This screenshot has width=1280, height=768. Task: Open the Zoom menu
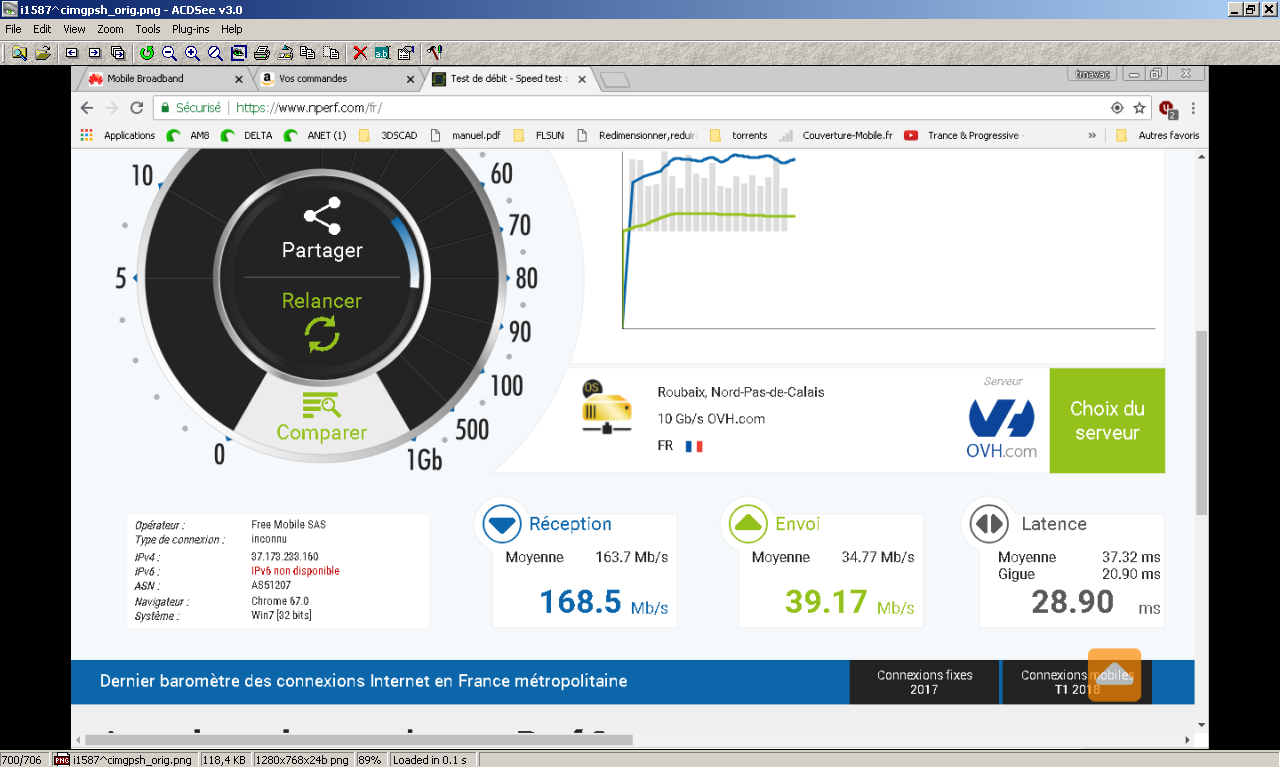click(x=110, y=29)
